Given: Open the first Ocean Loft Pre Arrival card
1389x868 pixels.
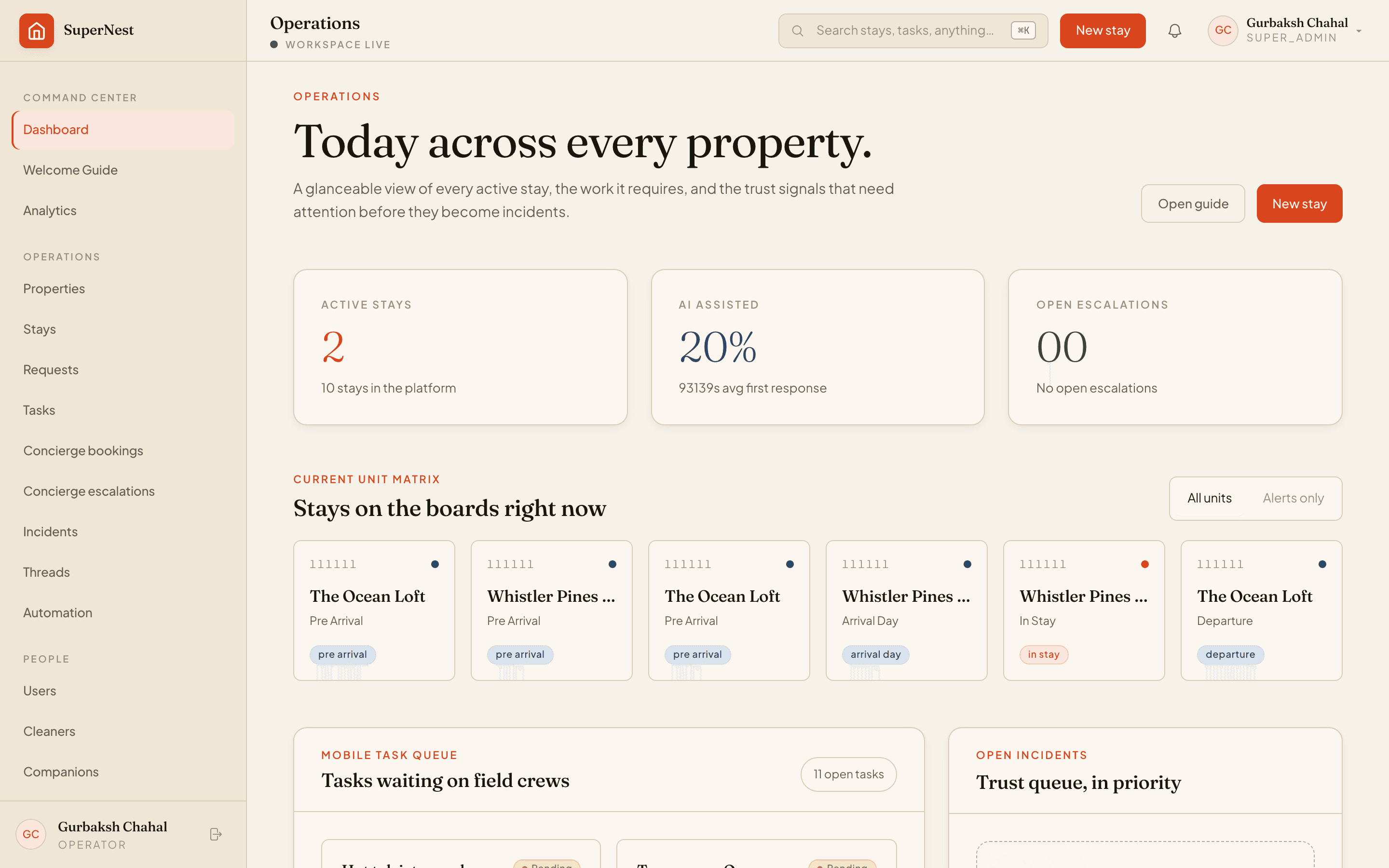Looking at the screenshot, I should pos(374,610).
